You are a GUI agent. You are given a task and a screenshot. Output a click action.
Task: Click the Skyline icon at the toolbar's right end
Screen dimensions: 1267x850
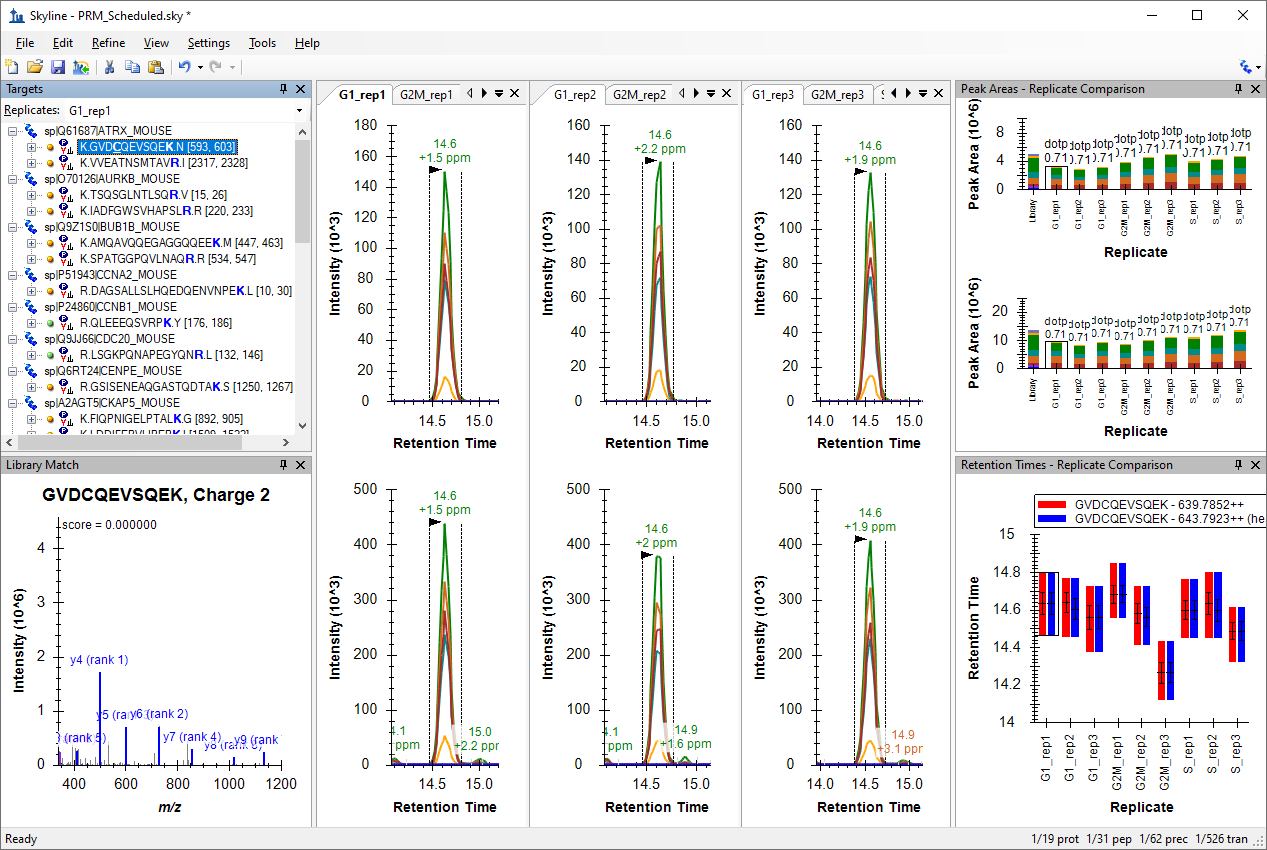[1247, 67]
